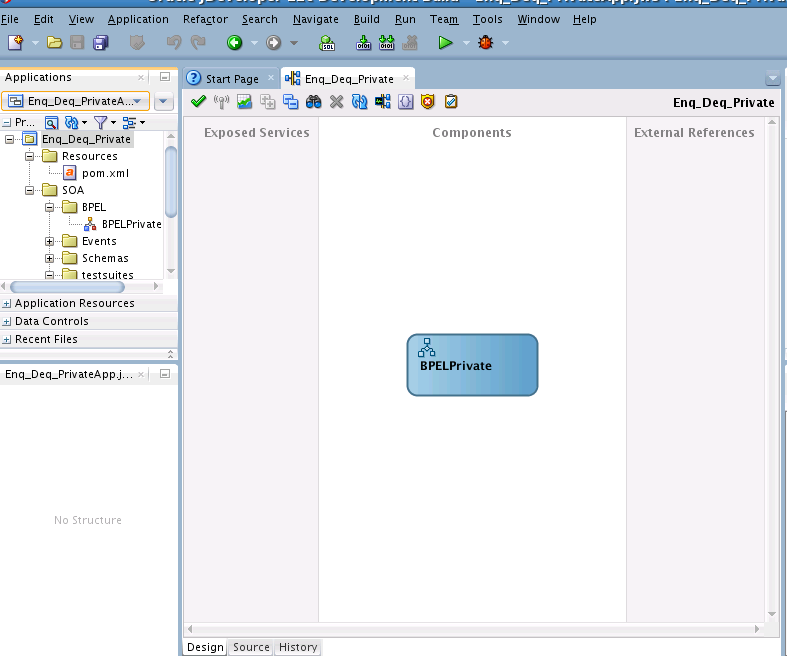Expand the Events folder node
The height and width of the screenshot is (656, 787).
[50, 241]
